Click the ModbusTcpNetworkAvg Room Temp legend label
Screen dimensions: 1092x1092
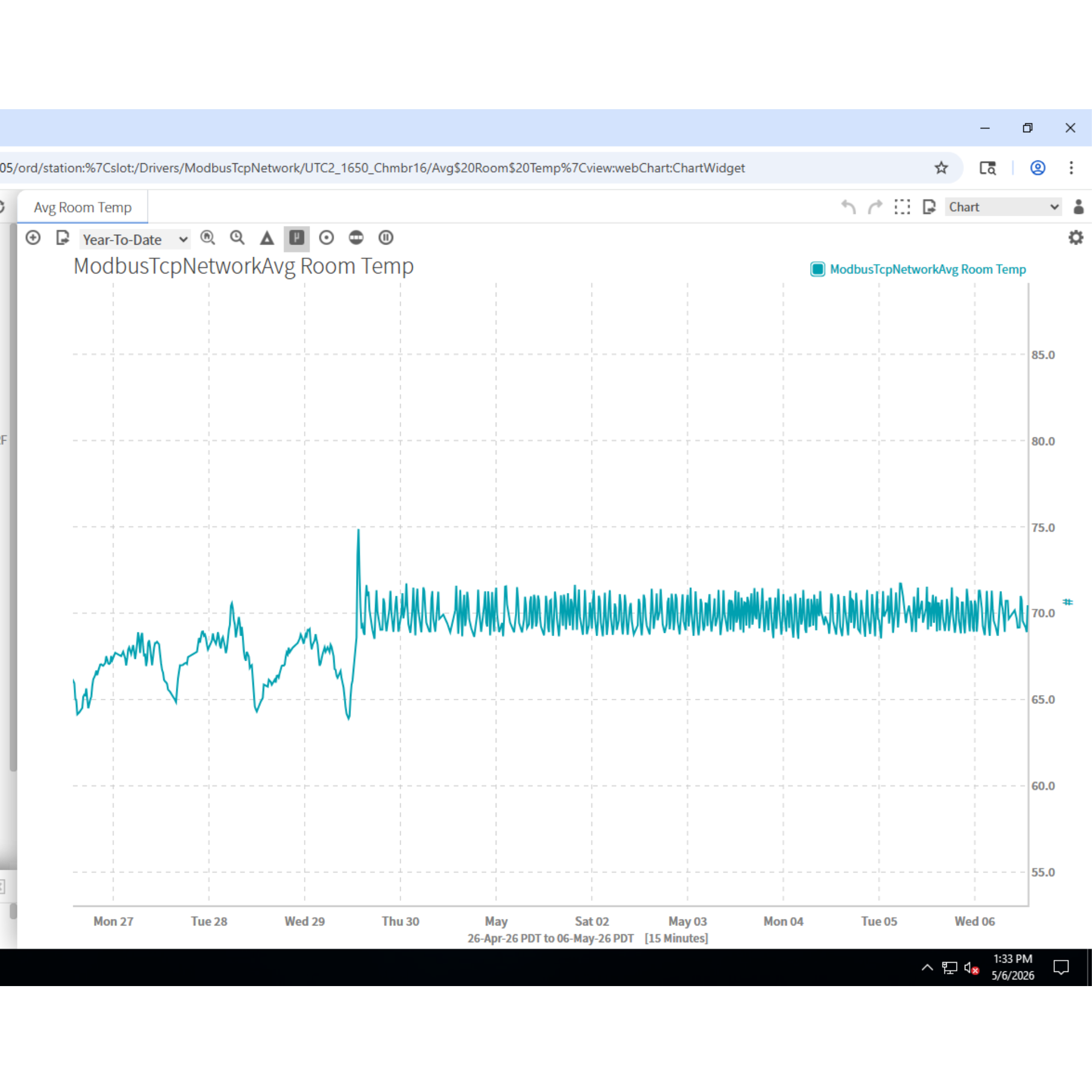[928, 269]
